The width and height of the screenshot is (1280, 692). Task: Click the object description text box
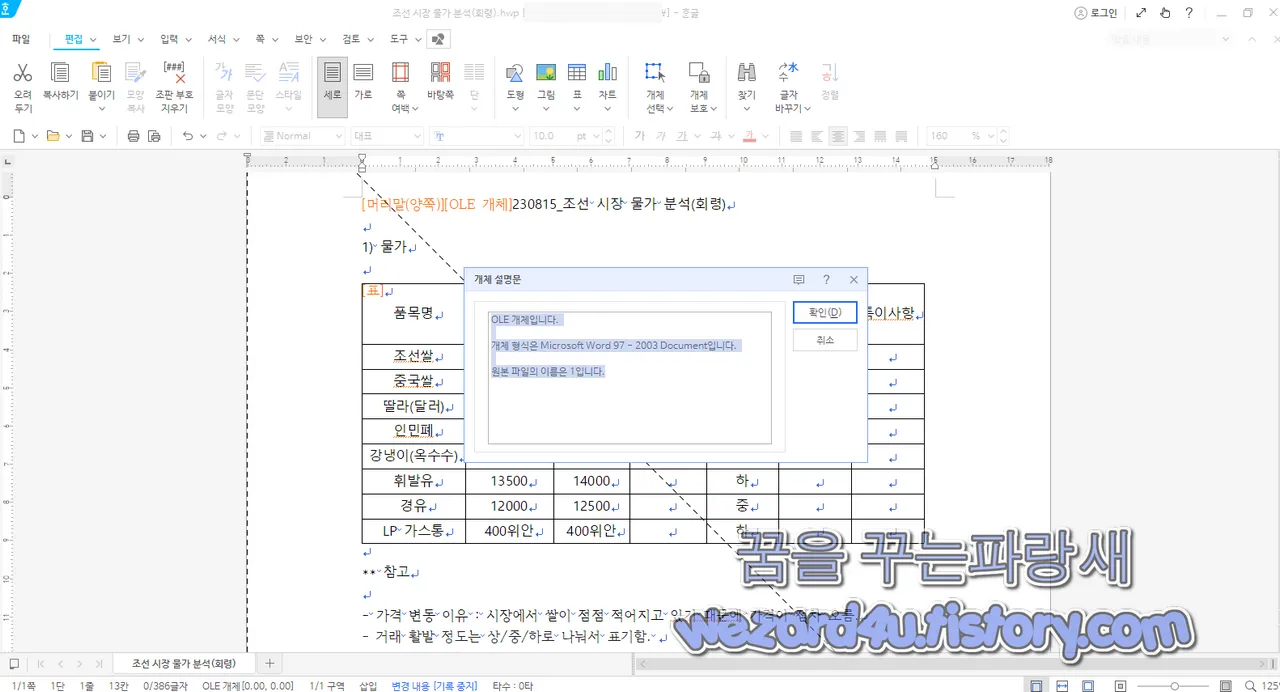point(630,377)
